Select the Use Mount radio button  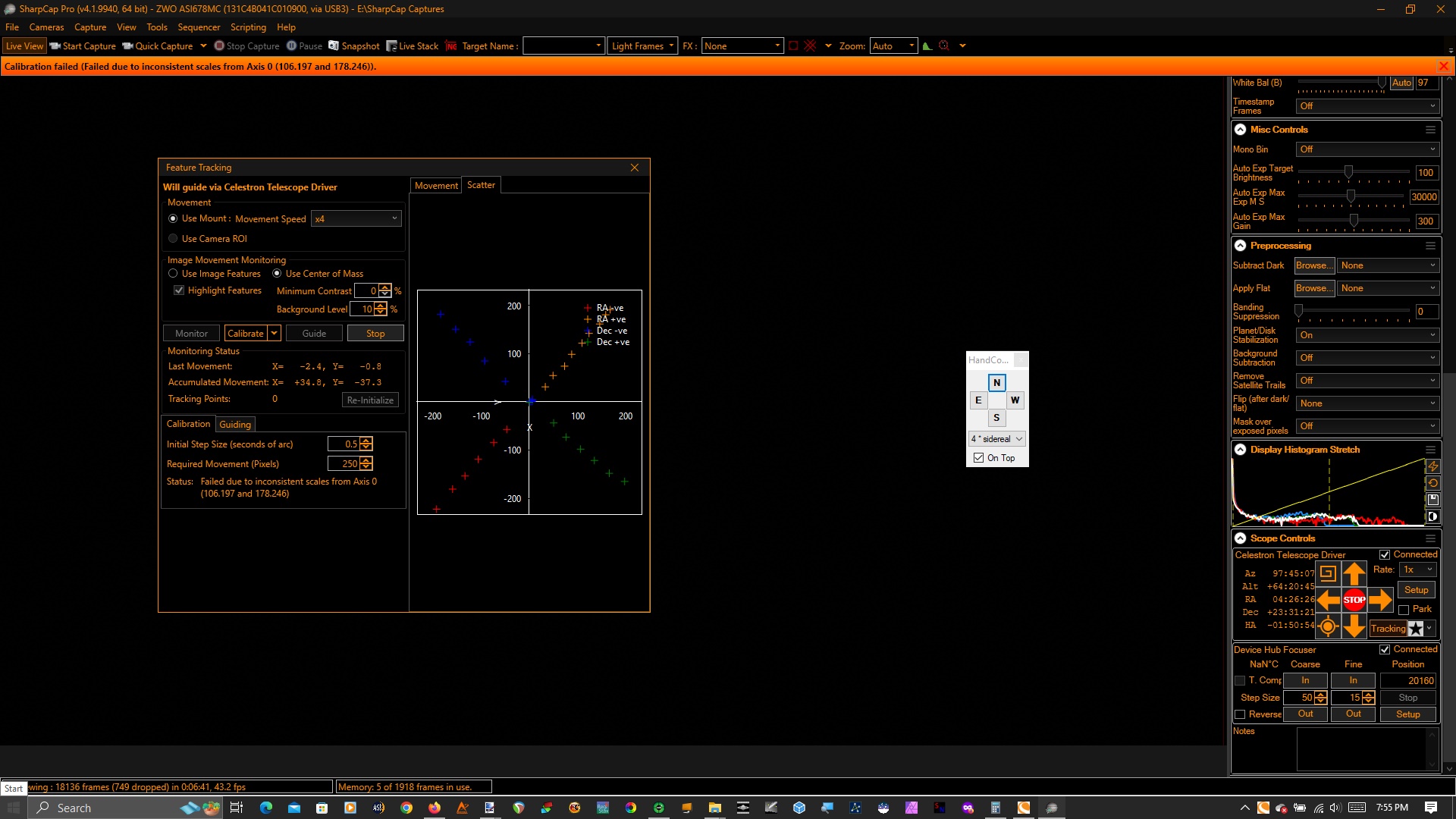pos(173,218)
